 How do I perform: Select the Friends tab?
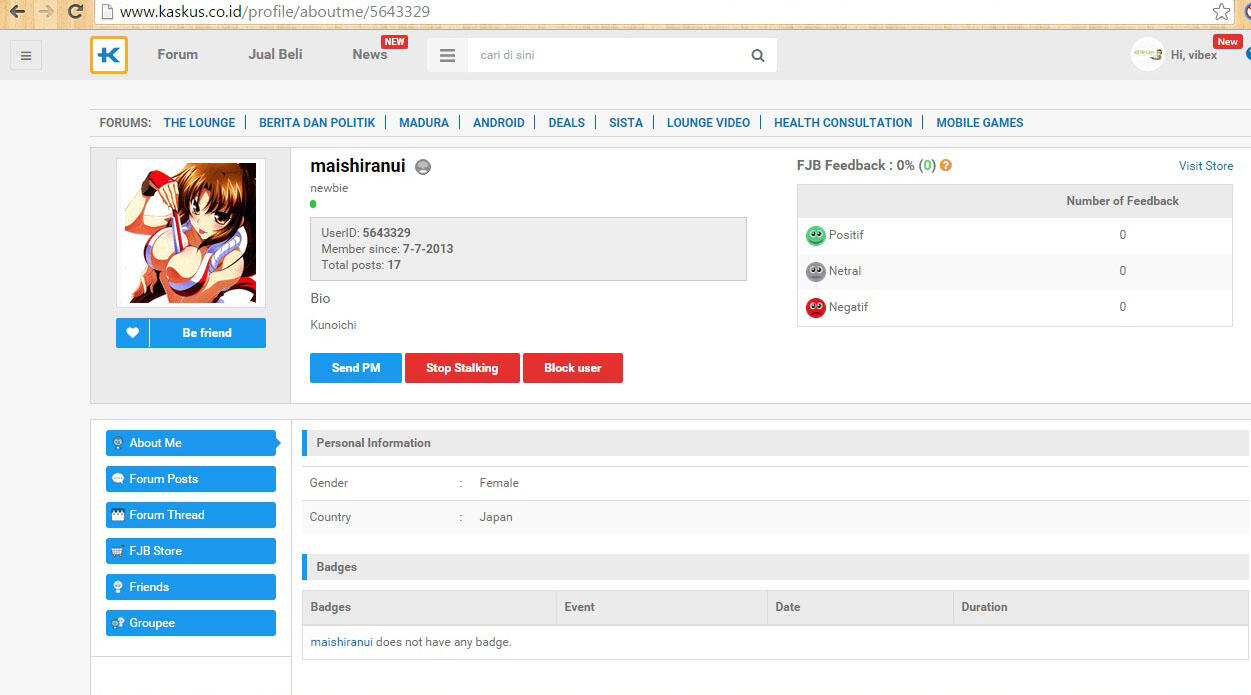pyautogui.click(x=191, y=587)
